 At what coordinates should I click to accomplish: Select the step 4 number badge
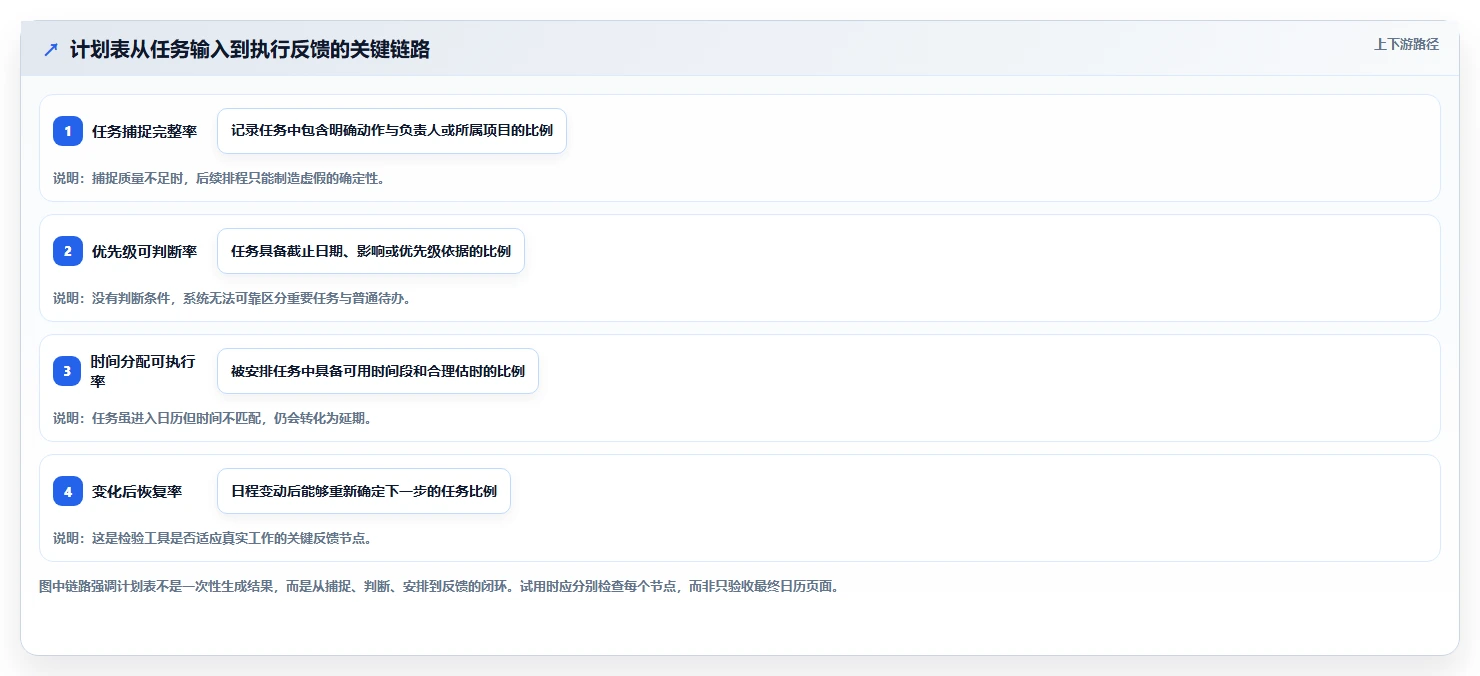coord(68,491)
